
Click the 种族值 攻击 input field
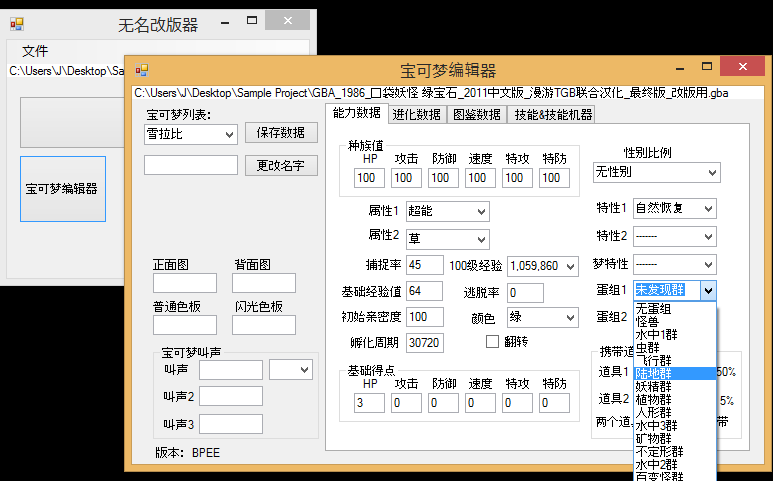point(406,178)
